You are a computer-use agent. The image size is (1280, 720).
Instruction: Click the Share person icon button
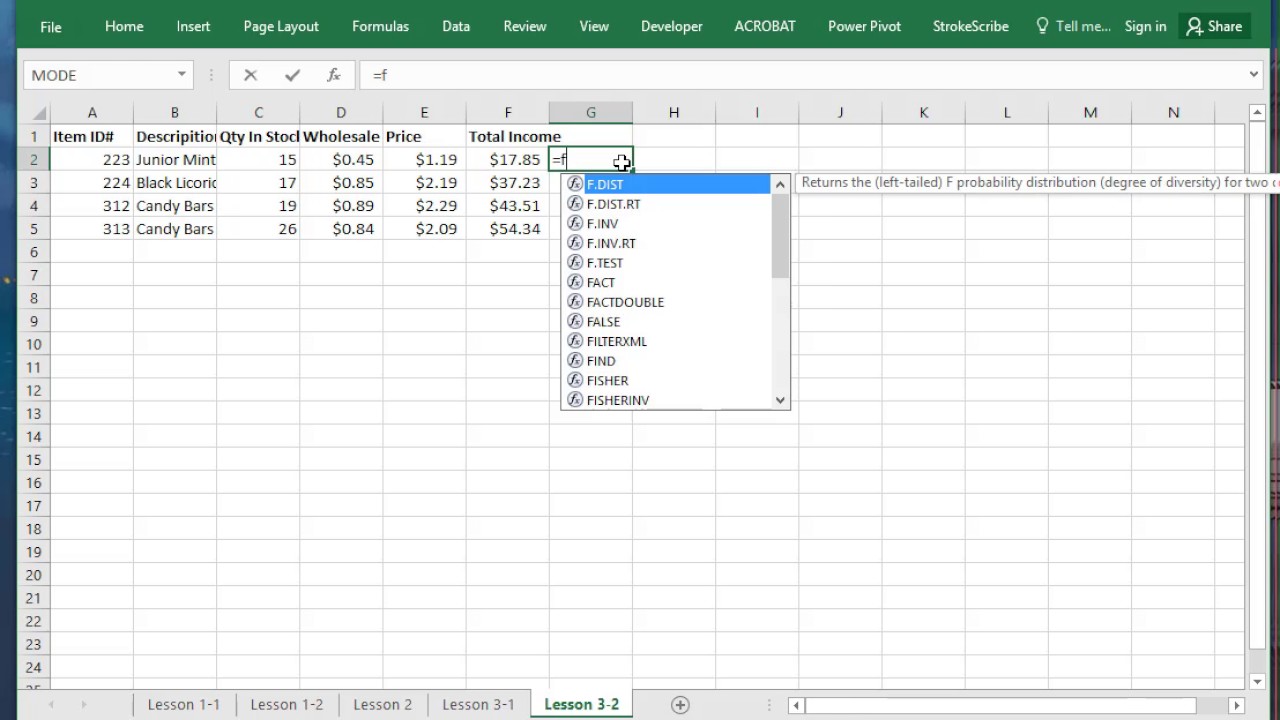[x=1215, y=27]
